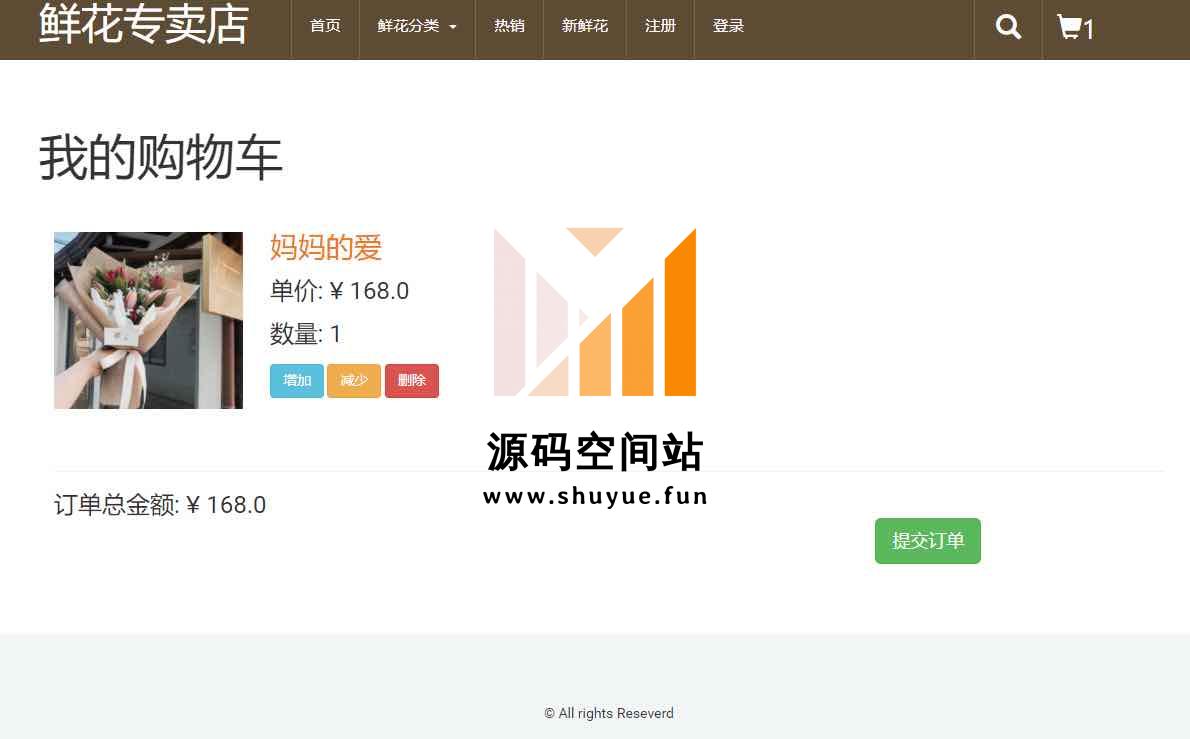The image size is (1190, 739).
Task: Open the 热销 menu item
Action: 509,26
